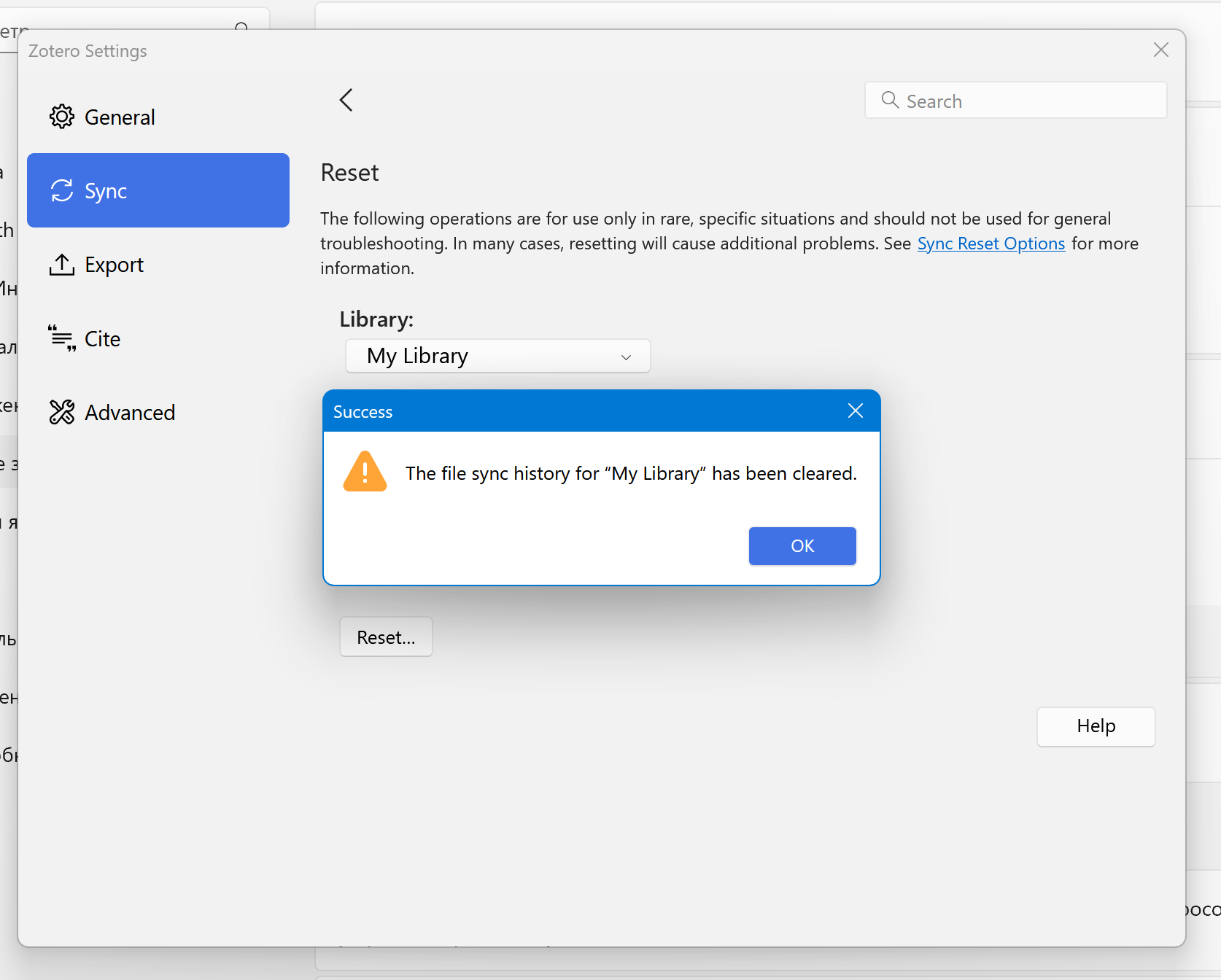Click the sync arrows icon
Viewport: 1221px width, 980px height.
62,190
